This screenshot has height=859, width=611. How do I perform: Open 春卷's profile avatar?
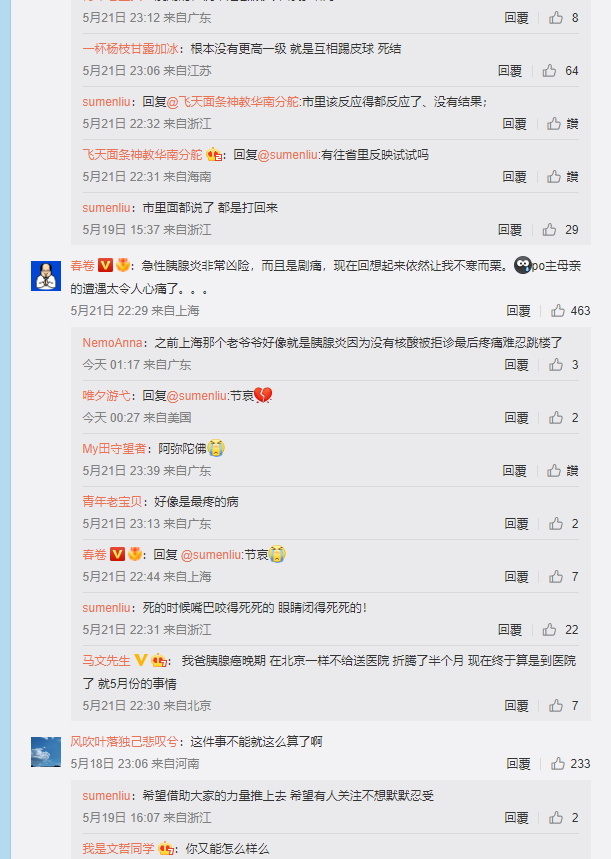coord(46,276)
